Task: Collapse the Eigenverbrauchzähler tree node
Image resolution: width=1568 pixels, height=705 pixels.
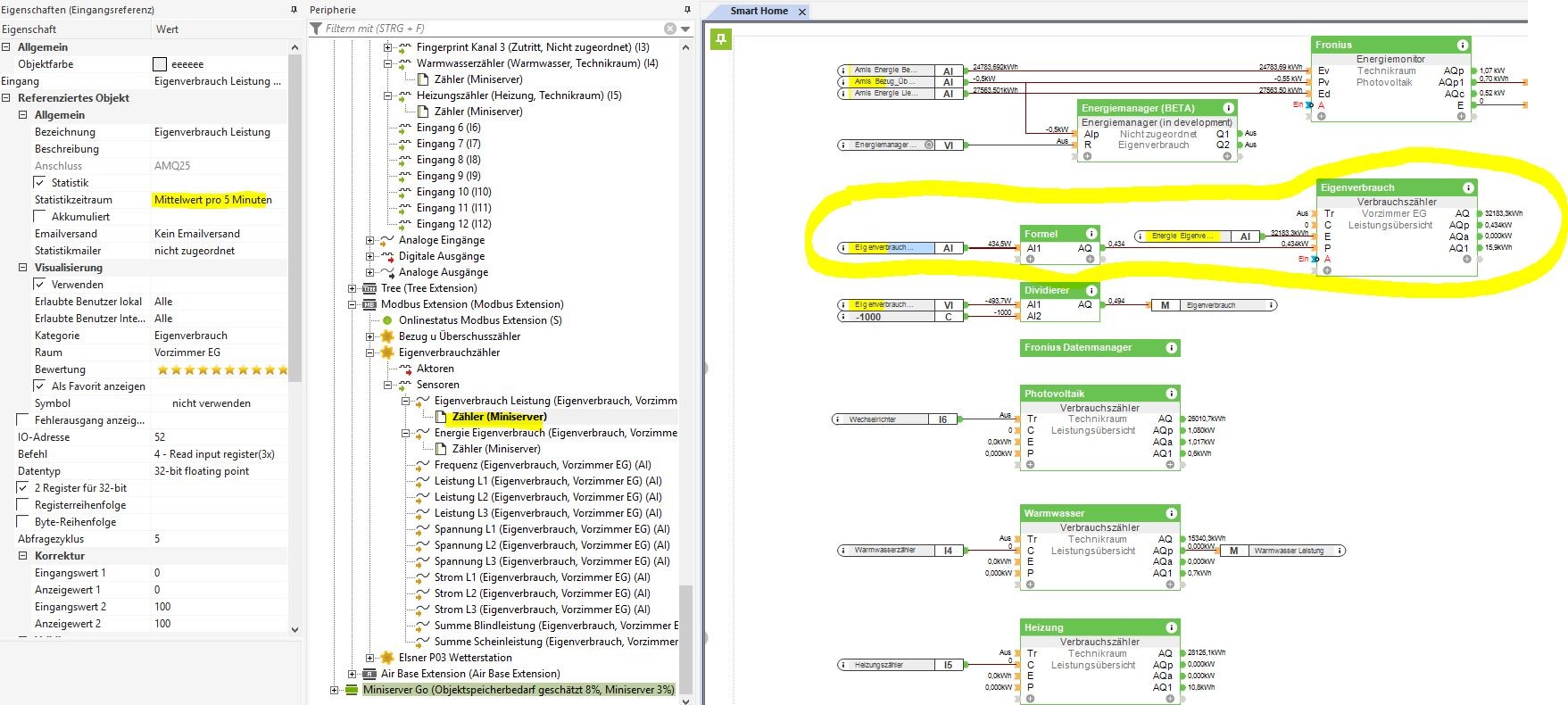Action: click(370, 352)
